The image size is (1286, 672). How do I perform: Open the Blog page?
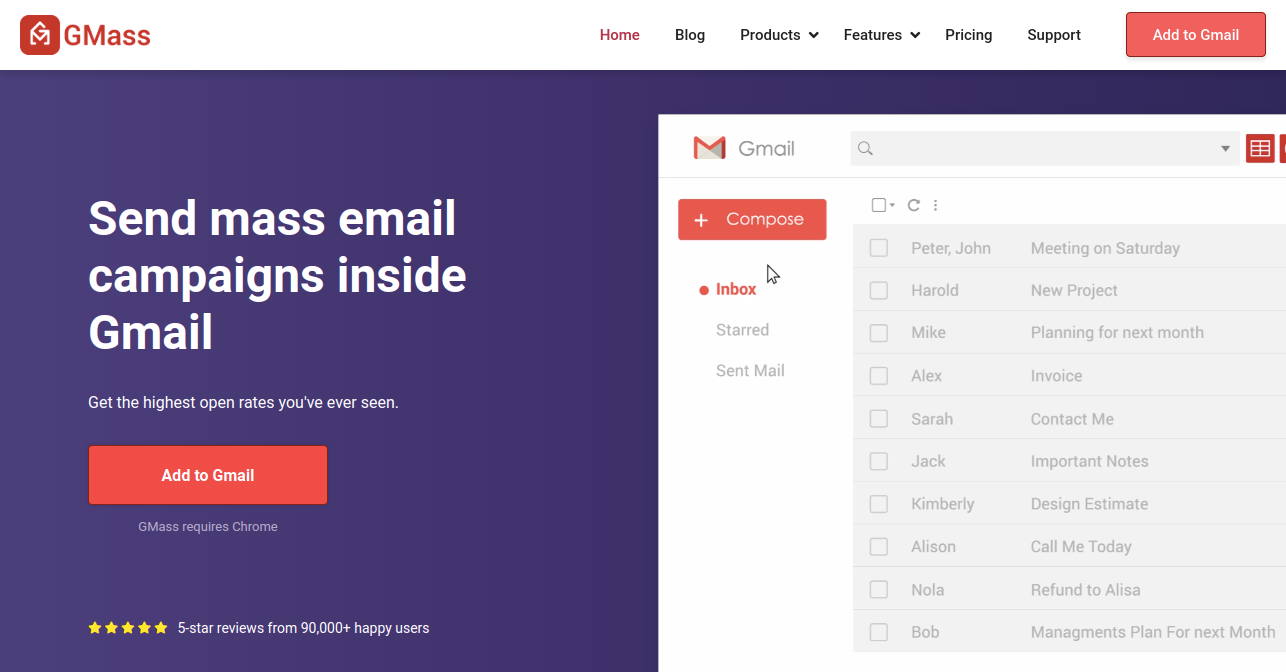coord(690,35)
